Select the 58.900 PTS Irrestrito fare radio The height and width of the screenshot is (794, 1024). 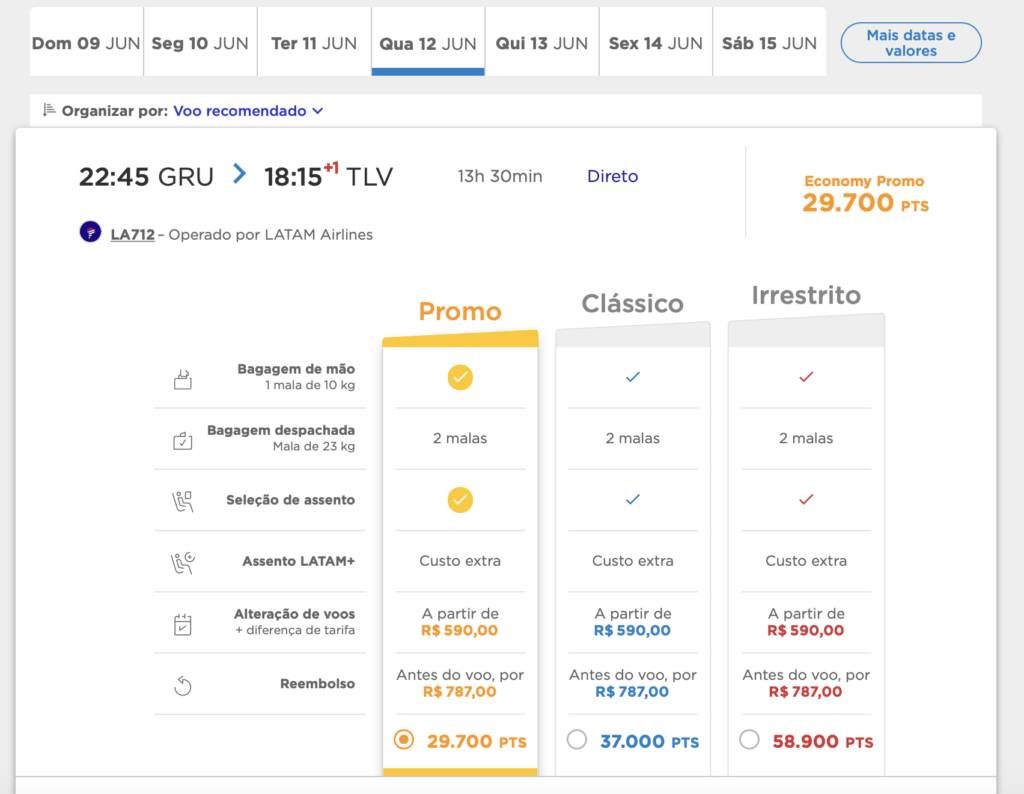click(x=749, y=740)
